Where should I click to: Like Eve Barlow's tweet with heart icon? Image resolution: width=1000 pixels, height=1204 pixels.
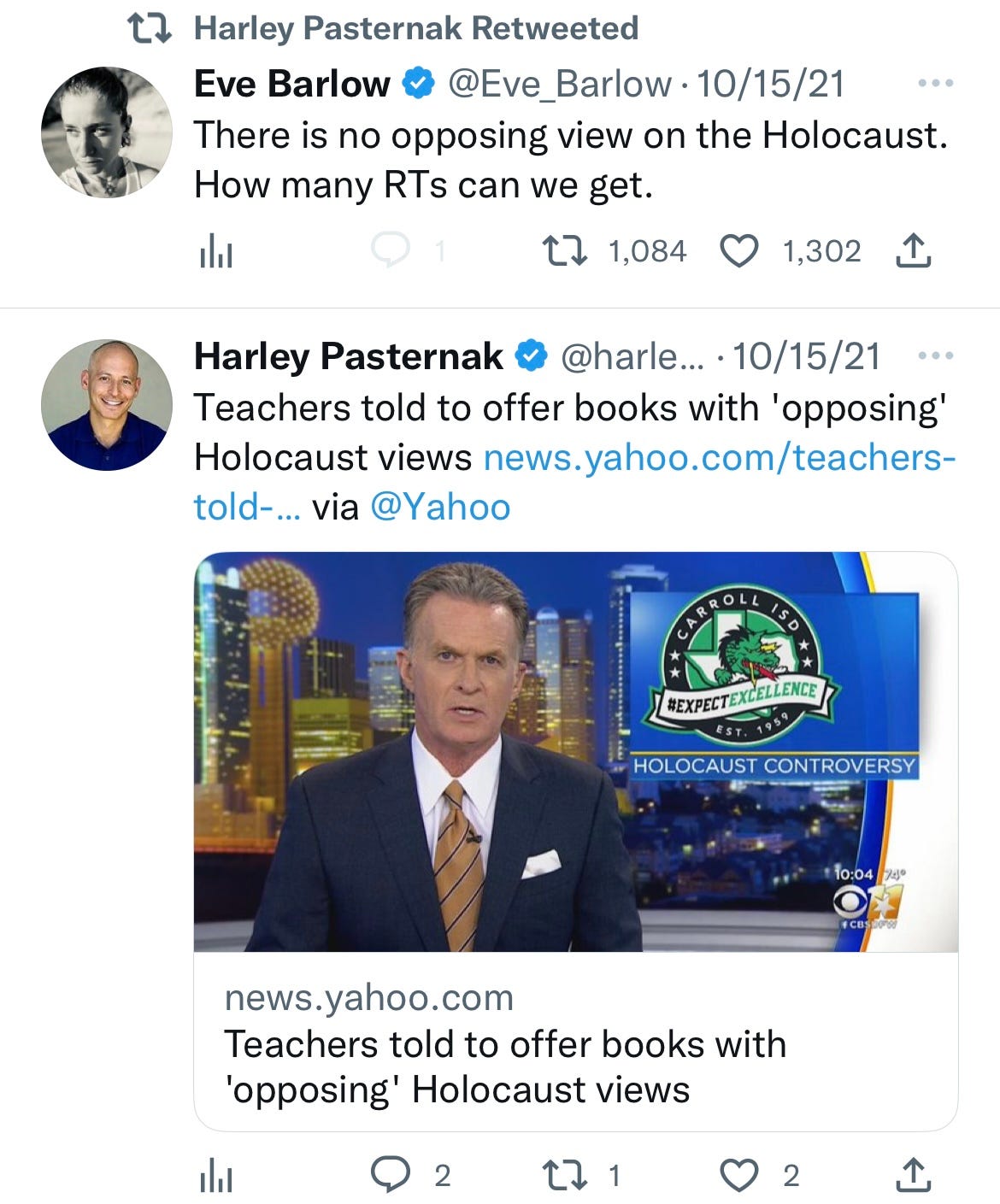(739, 251)
